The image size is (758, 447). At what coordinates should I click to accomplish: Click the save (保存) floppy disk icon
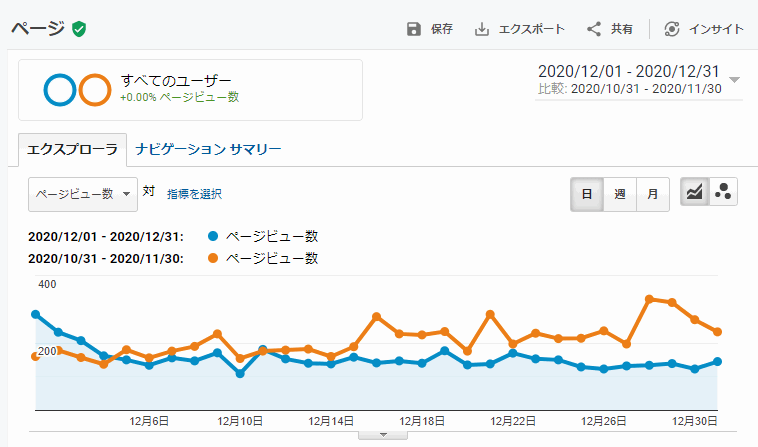pos(414,29)
